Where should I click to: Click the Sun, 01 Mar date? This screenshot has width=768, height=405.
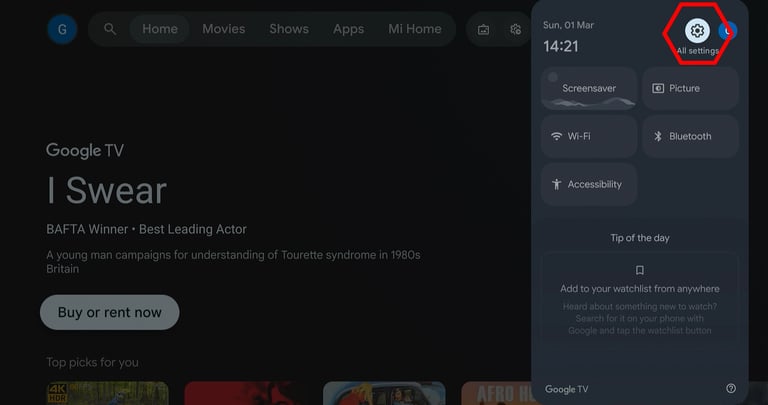pyautogui.click(x=569, y=25)
